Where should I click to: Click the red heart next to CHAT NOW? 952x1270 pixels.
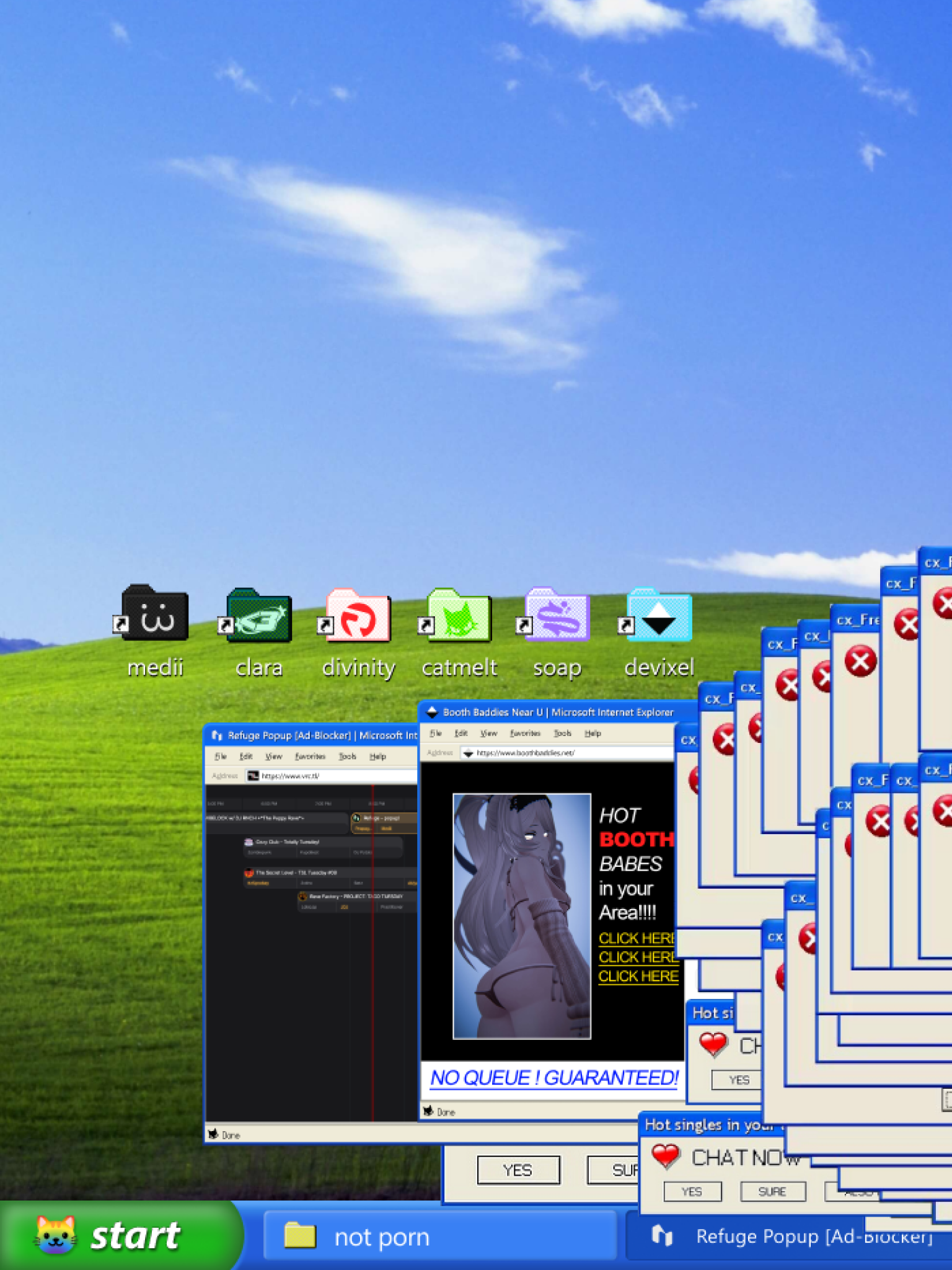pyautogui.click(x=666, y=1157)
